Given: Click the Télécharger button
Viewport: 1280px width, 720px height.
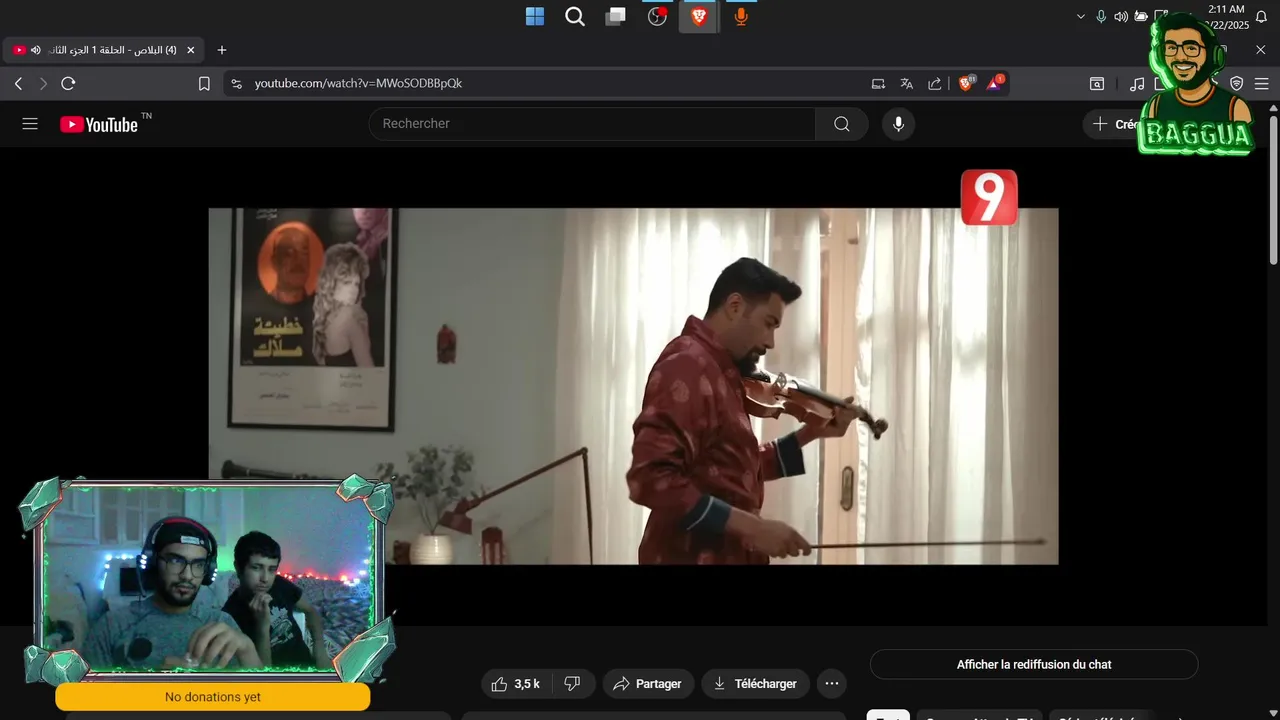Looking at the screenshot, I should [x=755, y=684].
